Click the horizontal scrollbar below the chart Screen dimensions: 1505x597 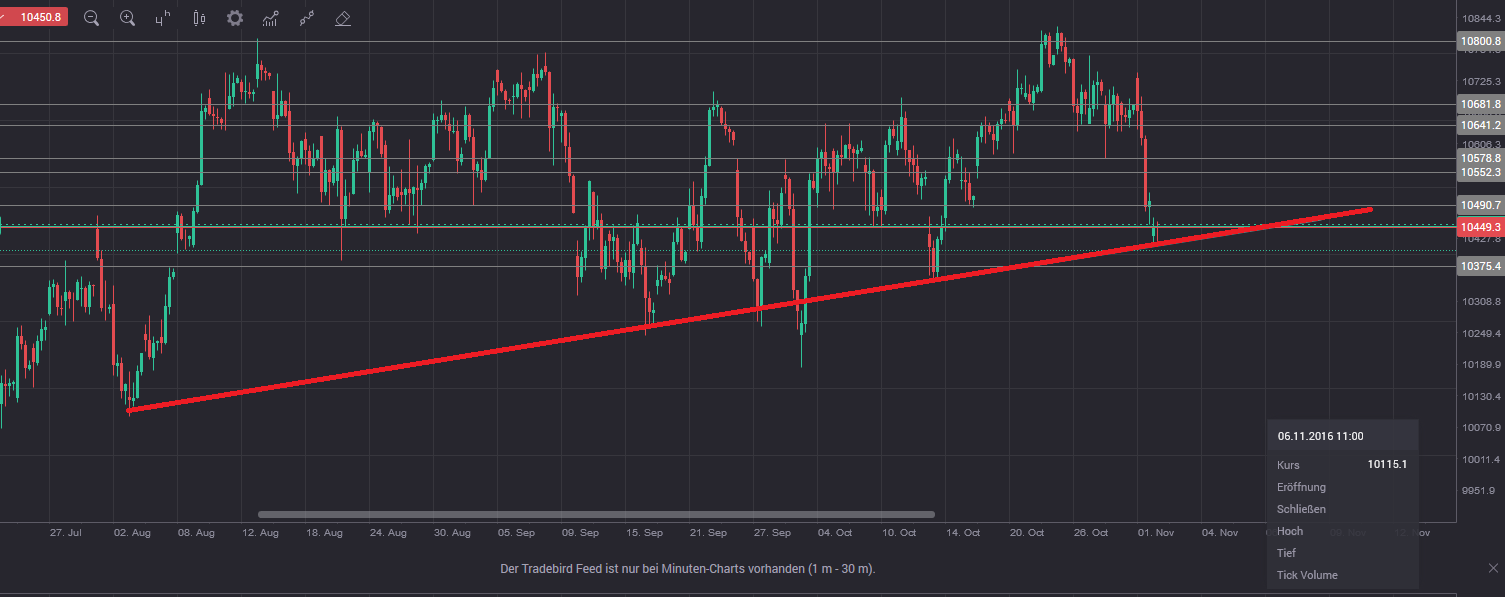pos(595,513)
